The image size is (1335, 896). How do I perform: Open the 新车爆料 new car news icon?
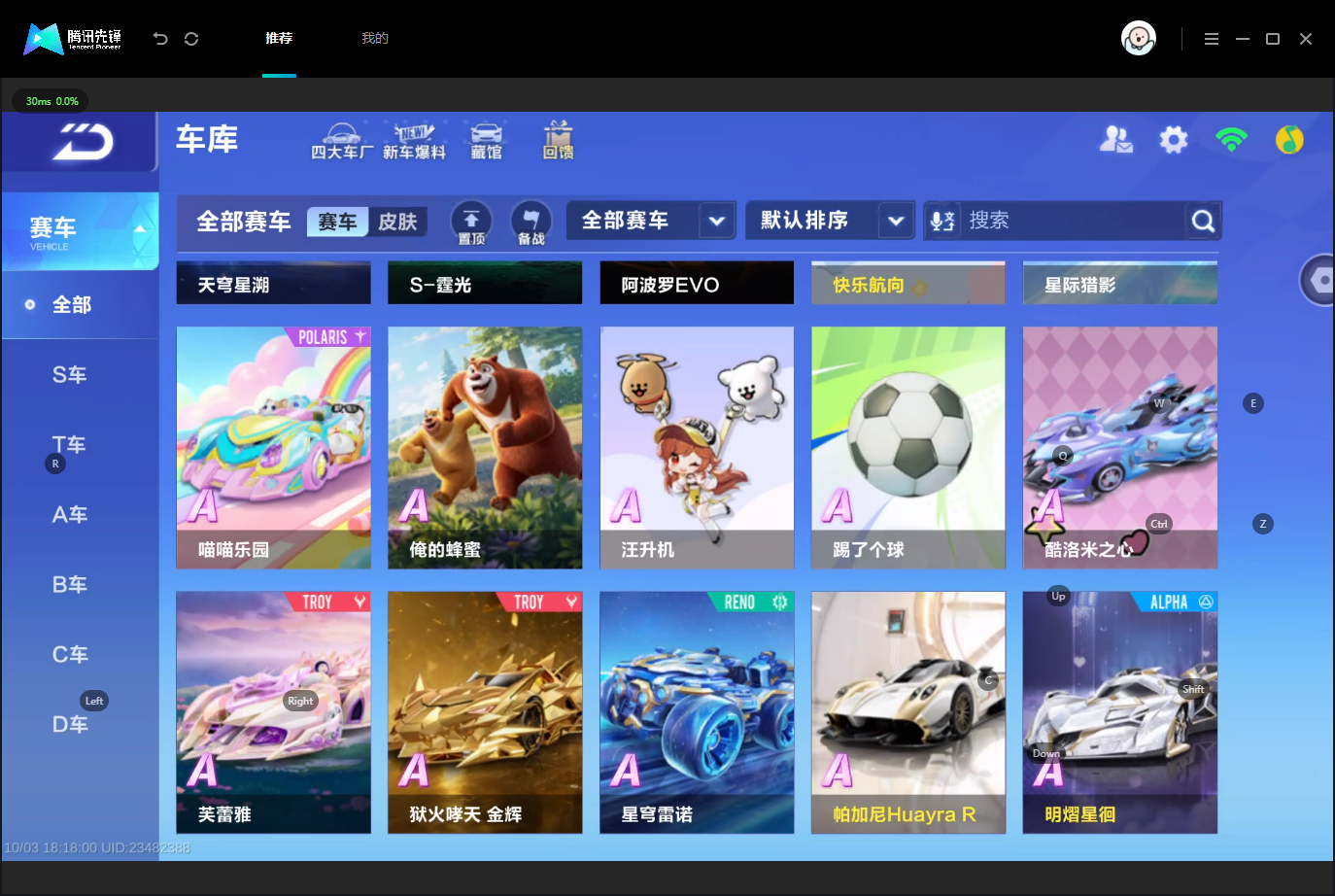pyautogui.click(x=414, y=141)
